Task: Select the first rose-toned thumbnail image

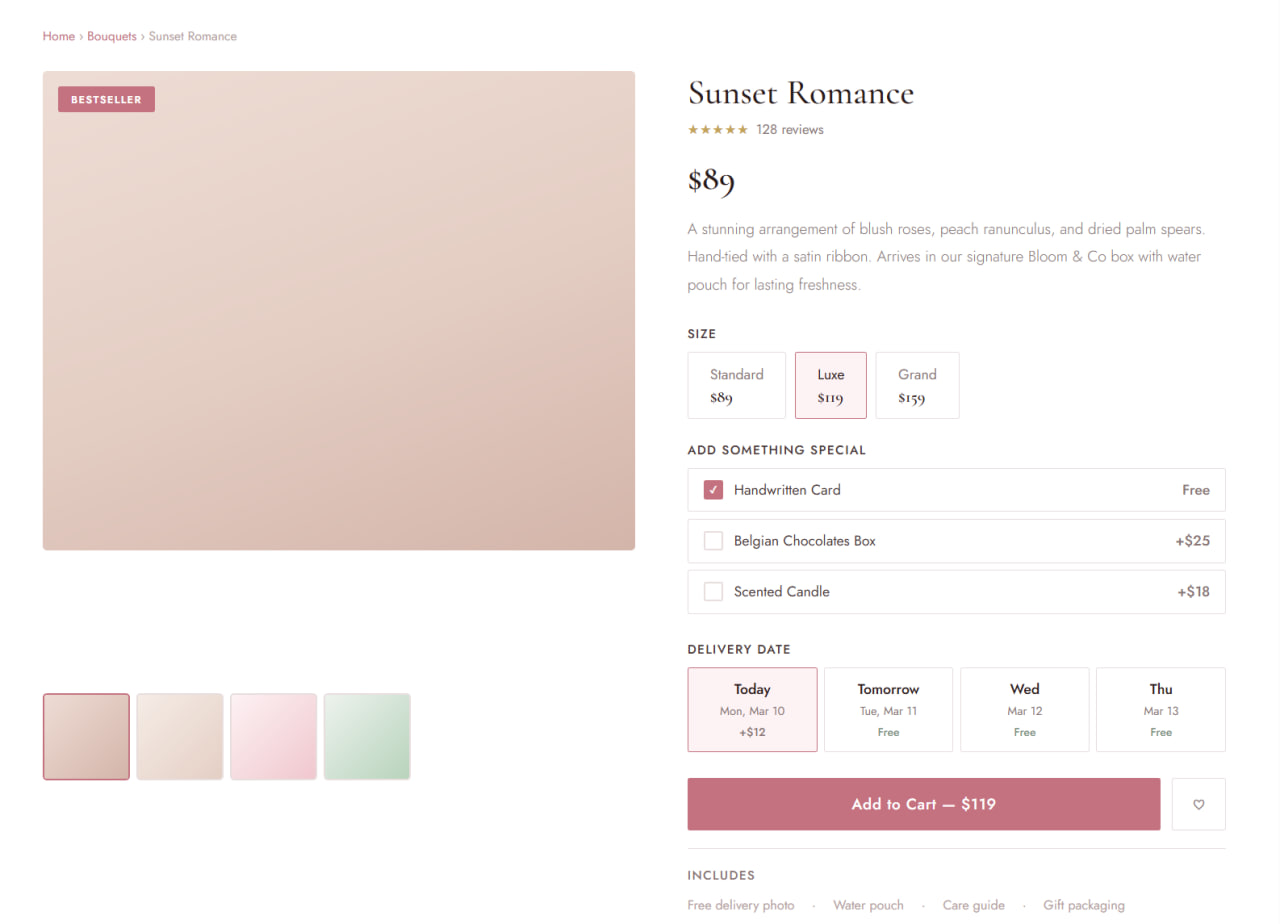Action: pos(86,736)
